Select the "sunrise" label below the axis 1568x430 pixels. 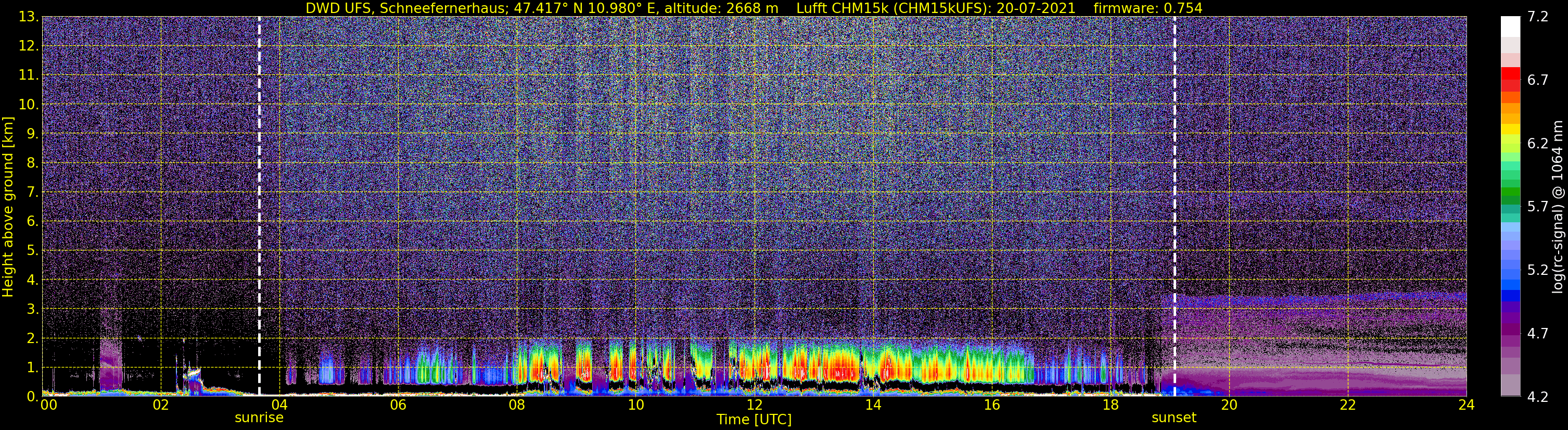pos(259,418)
